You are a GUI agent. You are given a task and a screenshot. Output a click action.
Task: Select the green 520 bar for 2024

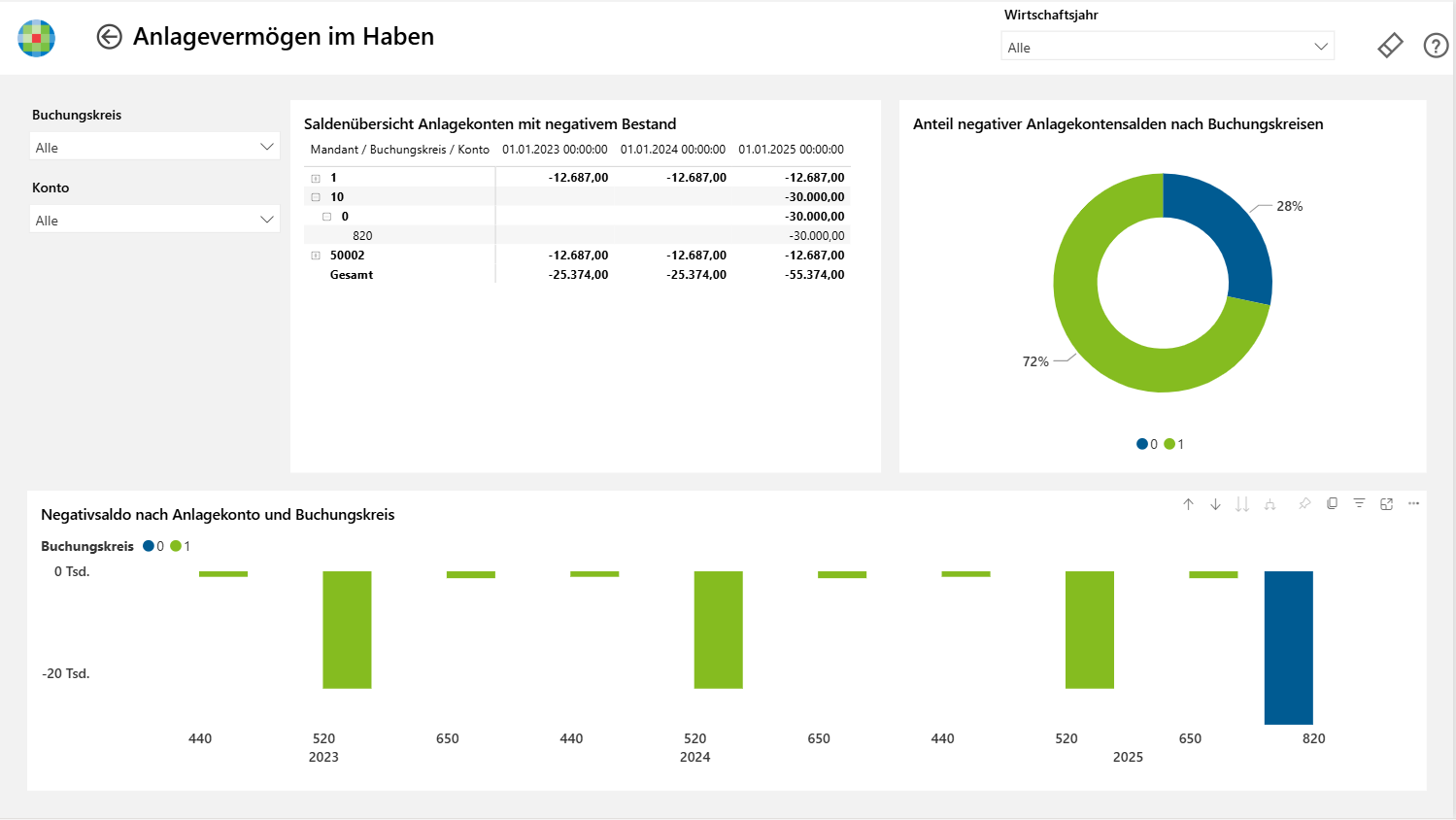(x=719, y=630)
